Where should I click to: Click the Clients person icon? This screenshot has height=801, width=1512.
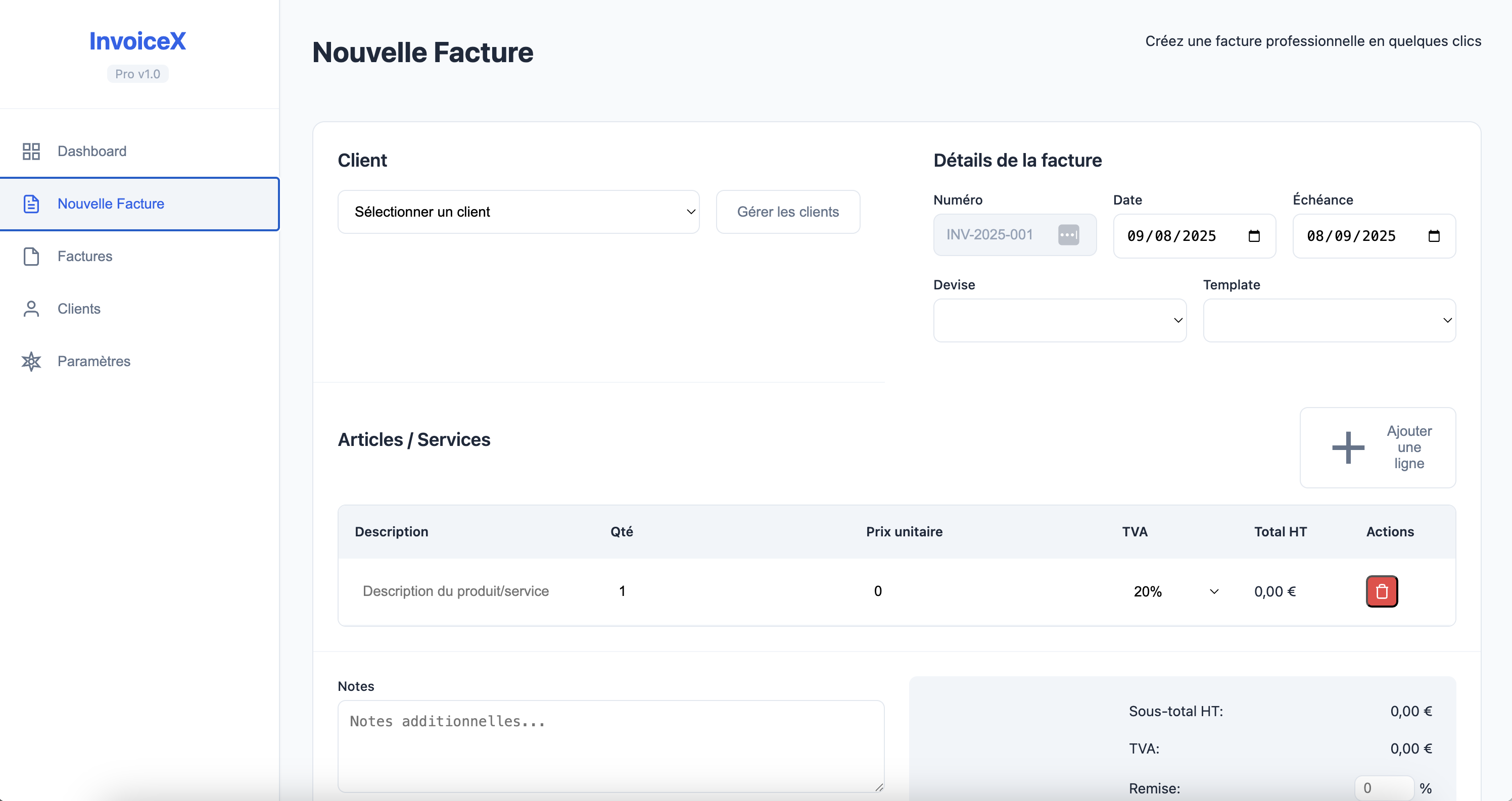[31, 309]
